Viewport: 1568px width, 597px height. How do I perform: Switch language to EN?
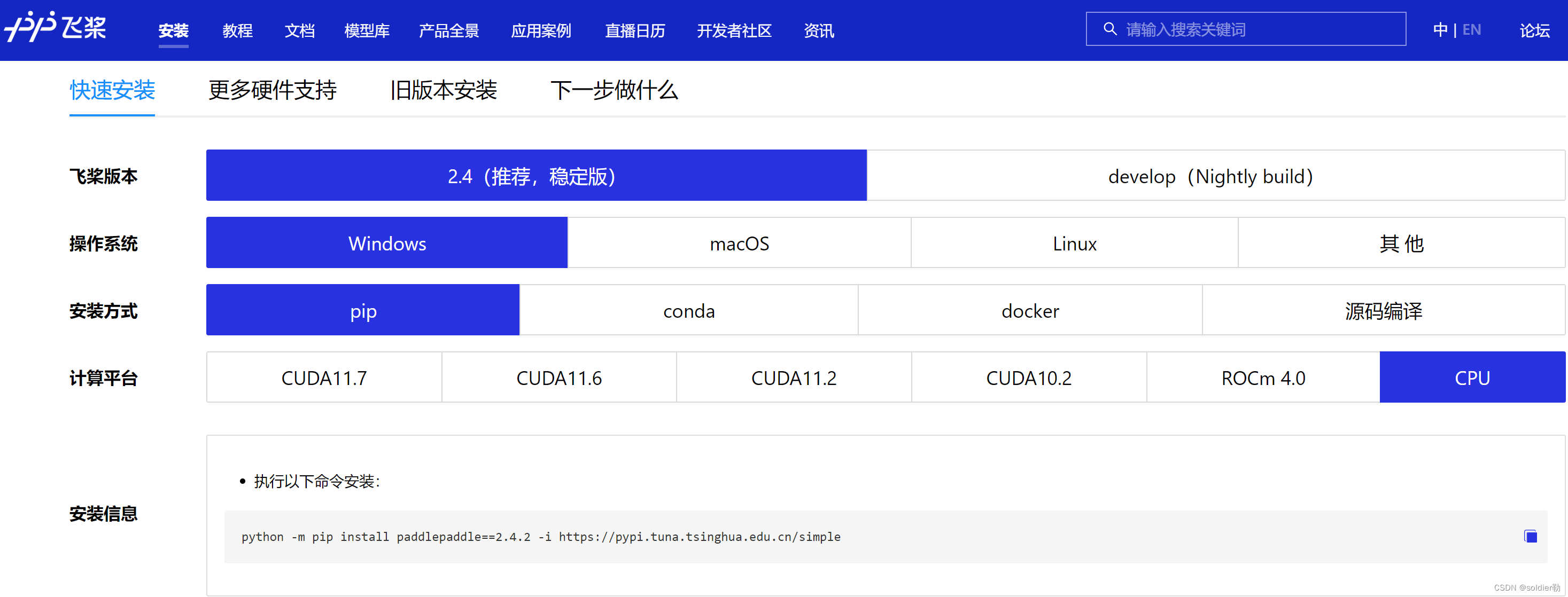[x=1471, y=30]
